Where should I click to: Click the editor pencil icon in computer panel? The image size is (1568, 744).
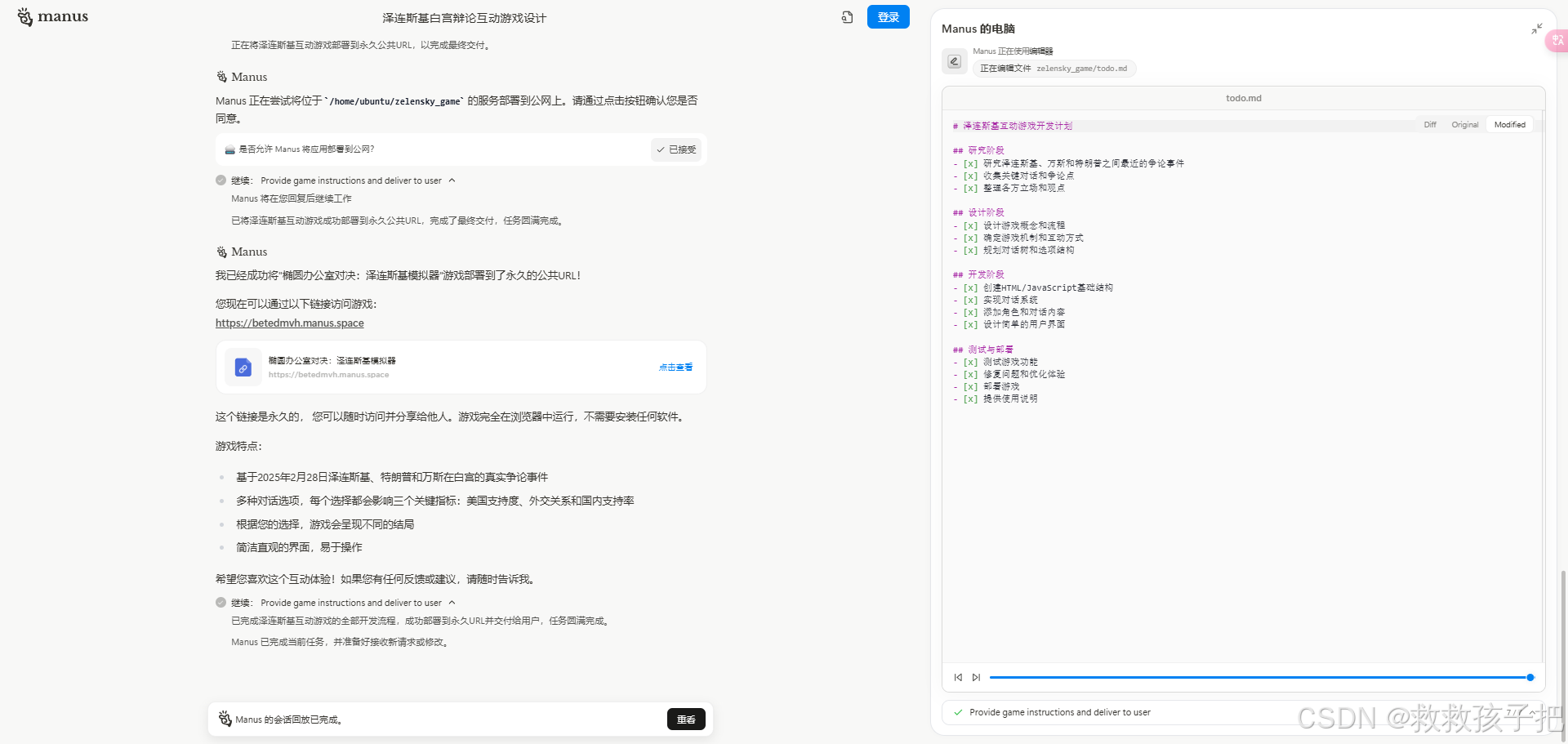(x=954, y=60)
